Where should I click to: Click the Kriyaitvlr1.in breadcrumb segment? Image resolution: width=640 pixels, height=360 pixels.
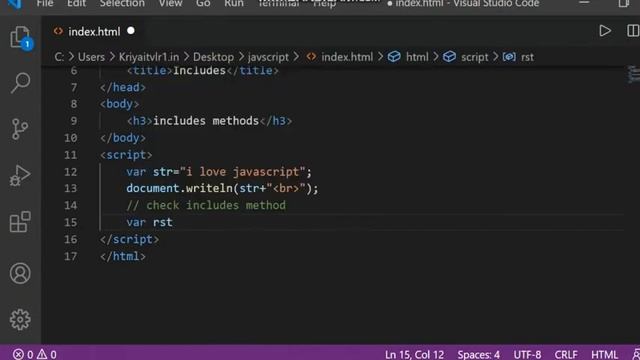coord(149,57)
